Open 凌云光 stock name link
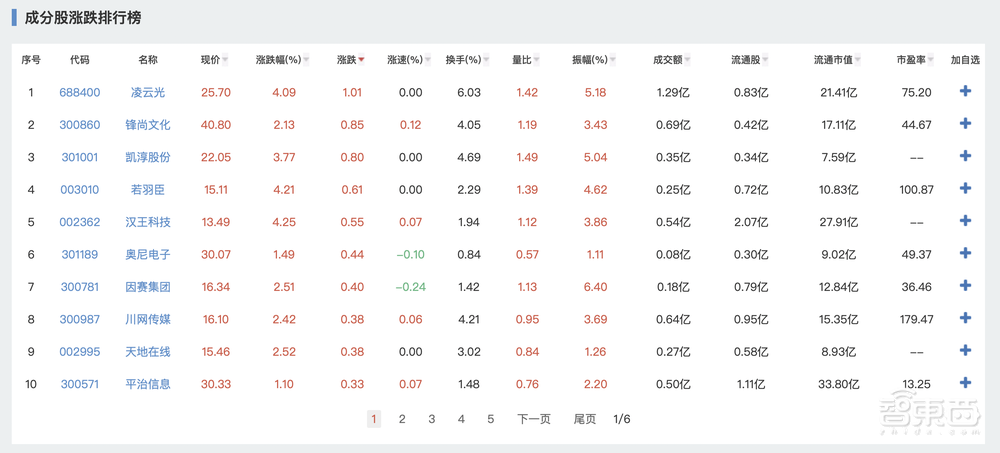The height and width of the screenshot is (453, 1000). pyautogui.click(x=148, y=92)
